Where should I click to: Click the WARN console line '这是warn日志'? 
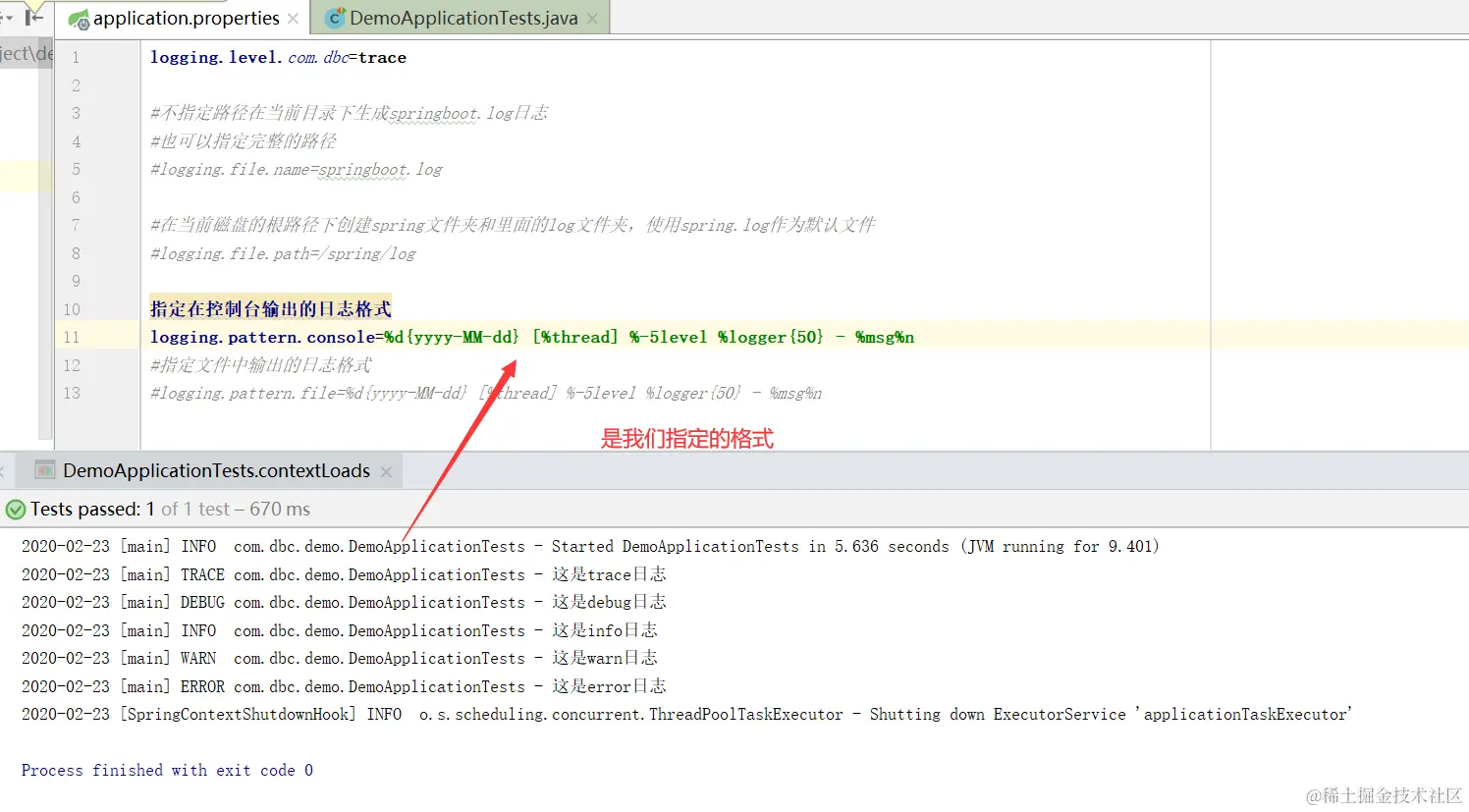(340, 658)
